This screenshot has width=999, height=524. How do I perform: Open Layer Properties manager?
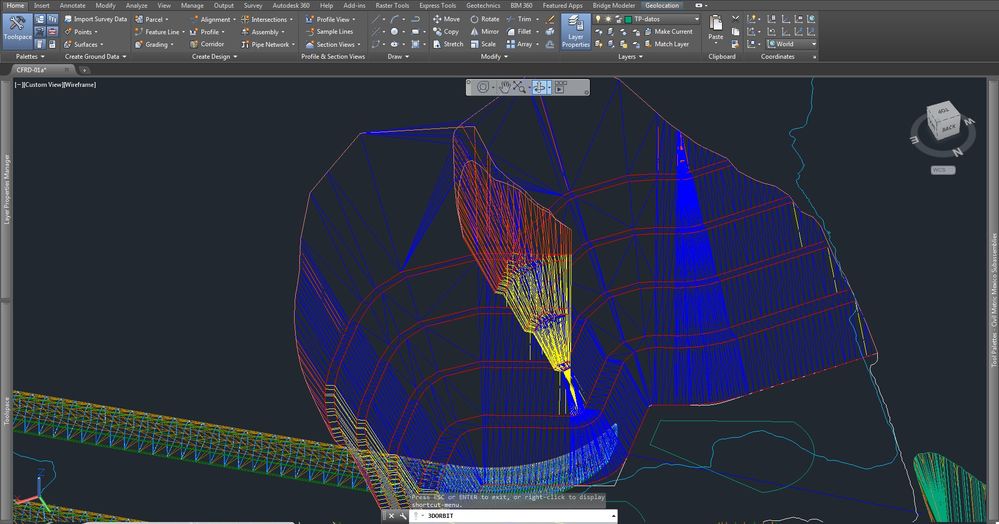[575, 31]
